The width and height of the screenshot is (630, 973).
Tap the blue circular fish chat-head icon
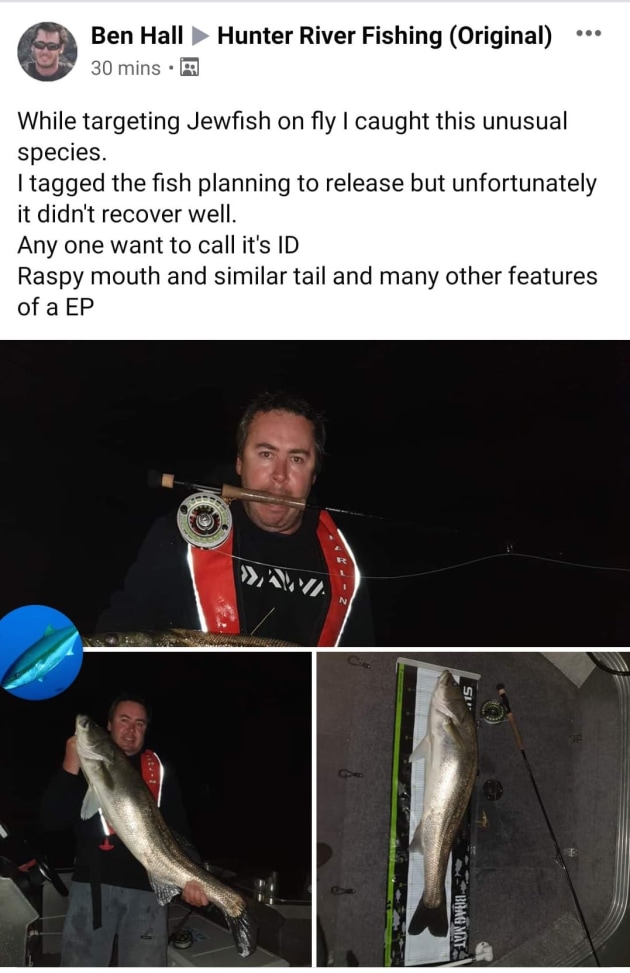pos(41,652)
